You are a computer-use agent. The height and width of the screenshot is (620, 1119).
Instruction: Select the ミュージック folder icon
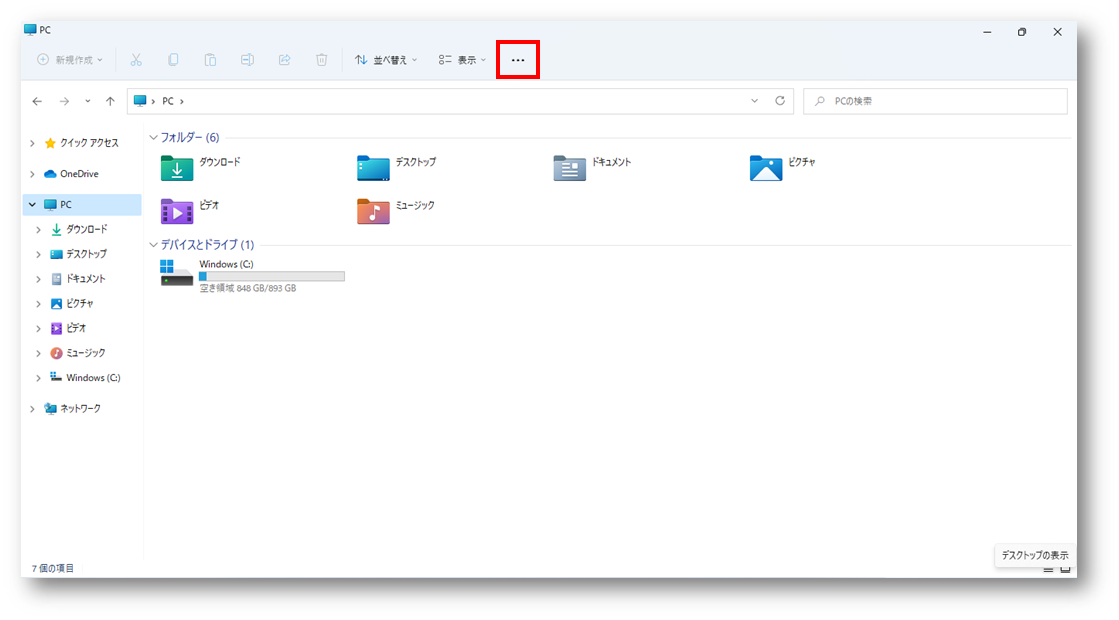point(373,211)
